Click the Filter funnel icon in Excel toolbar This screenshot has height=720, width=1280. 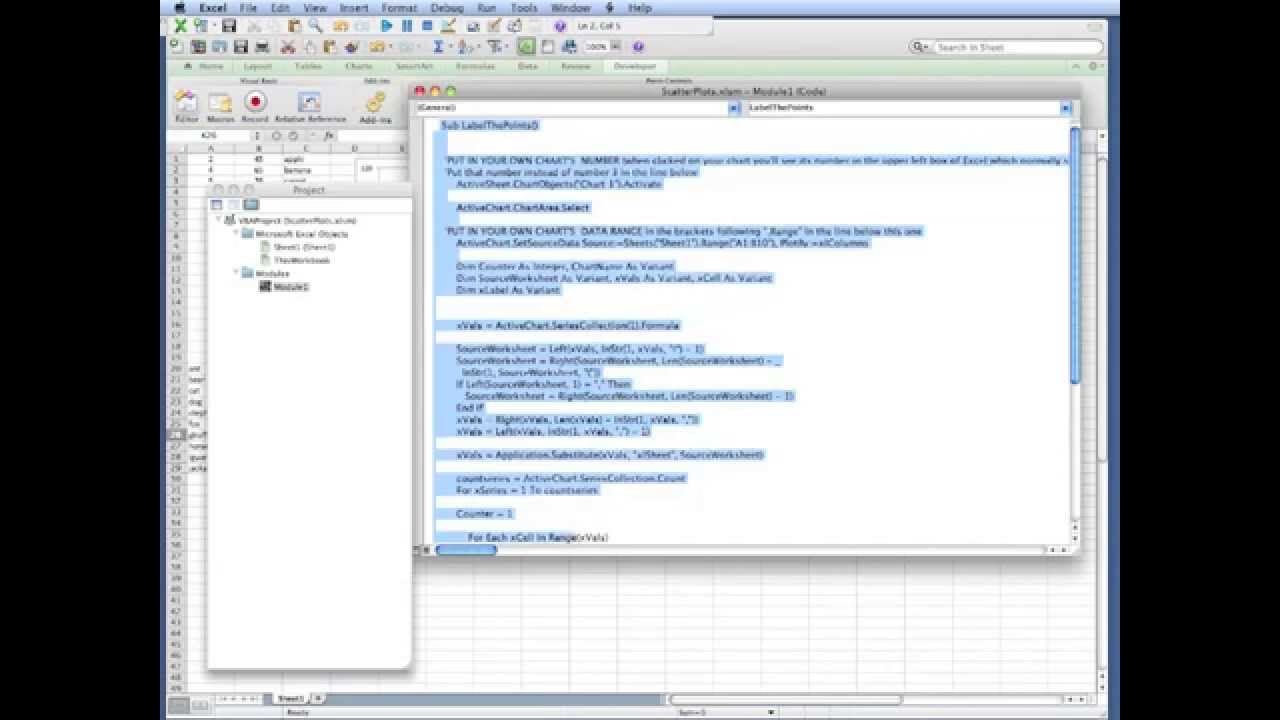[494, 47]
